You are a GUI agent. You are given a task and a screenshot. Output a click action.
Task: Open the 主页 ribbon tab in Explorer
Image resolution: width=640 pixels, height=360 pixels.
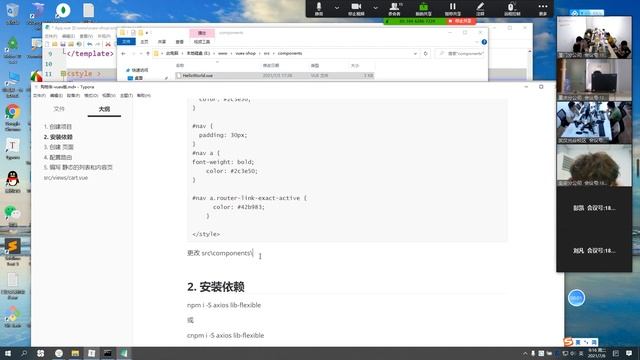tap(144, 42)
